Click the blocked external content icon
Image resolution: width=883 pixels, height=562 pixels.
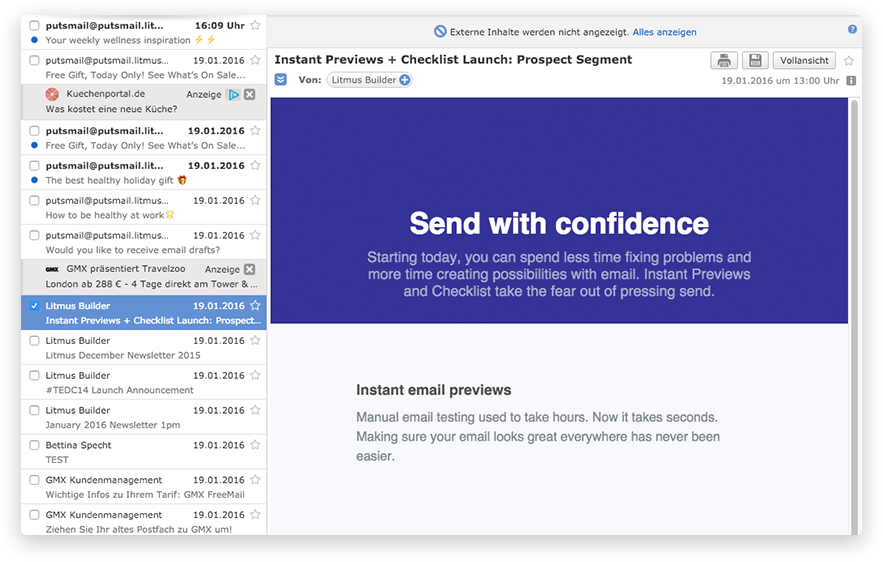pyautogui.click(x=440, y=32)
